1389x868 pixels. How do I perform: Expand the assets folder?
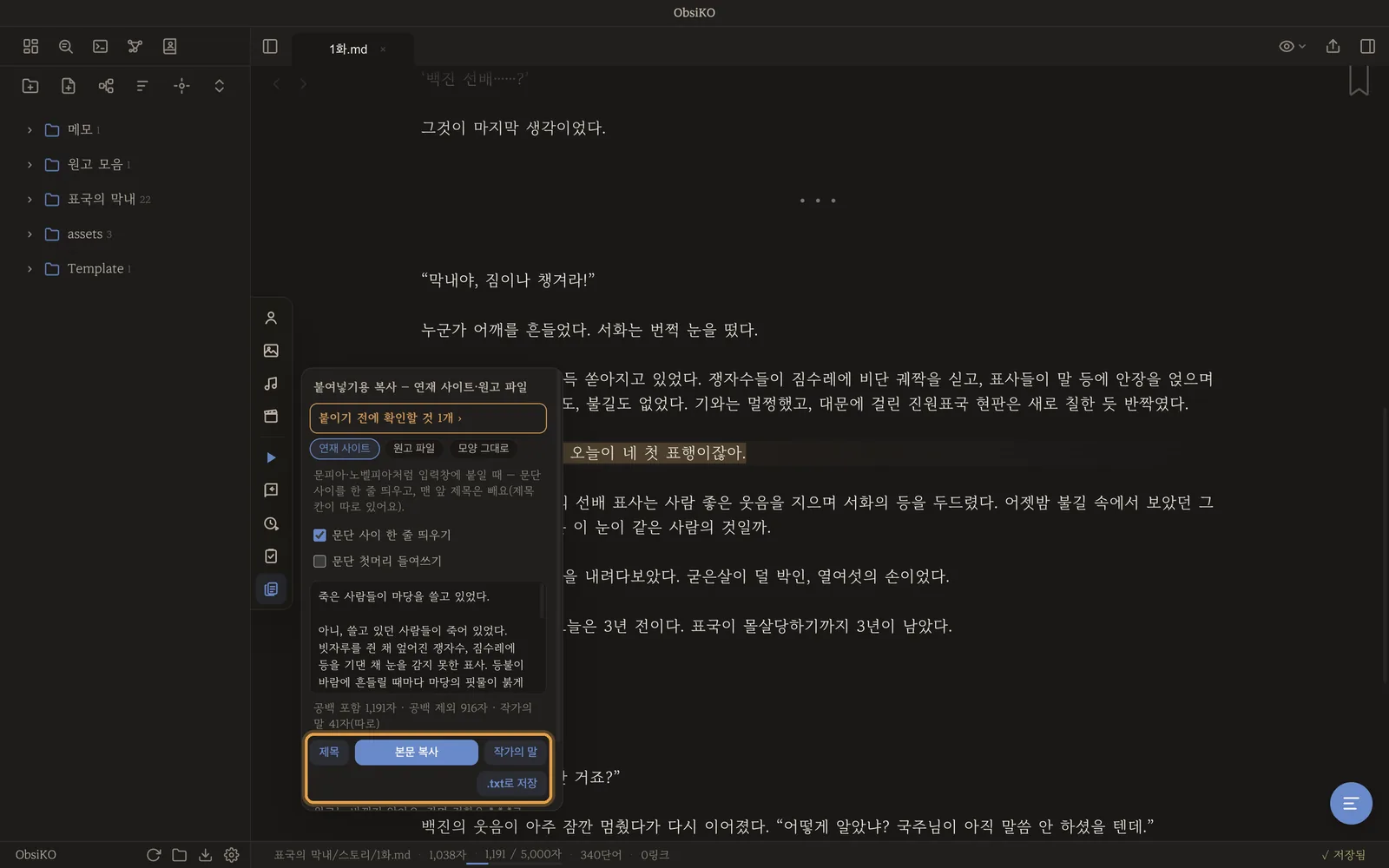30,234
